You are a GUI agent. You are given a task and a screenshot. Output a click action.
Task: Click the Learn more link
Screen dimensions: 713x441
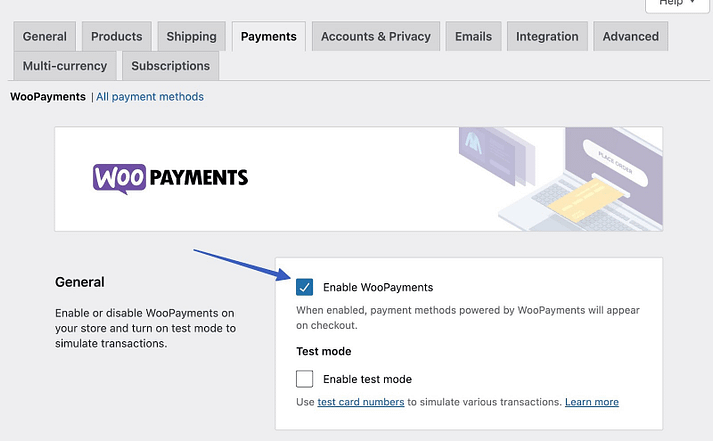coord(591,402)
